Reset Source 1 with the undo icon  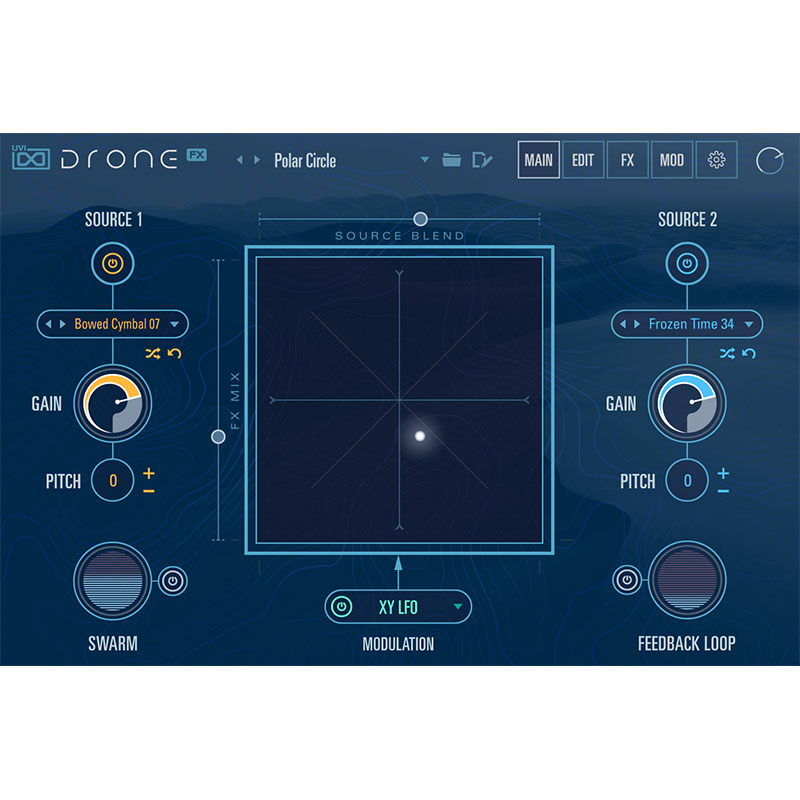pyautogui.click(x=174, y=353)
